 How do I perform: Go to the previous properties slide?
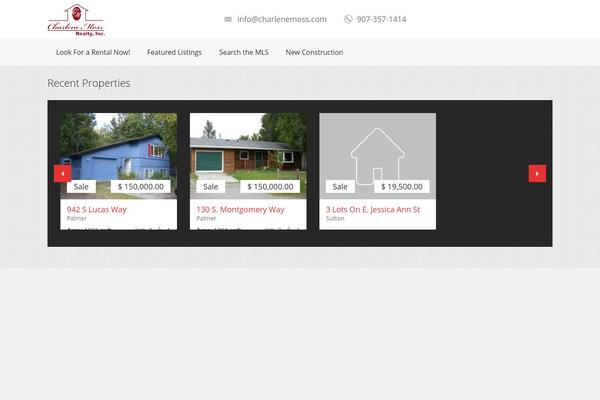pyautogui.click(x=62, y=174)
